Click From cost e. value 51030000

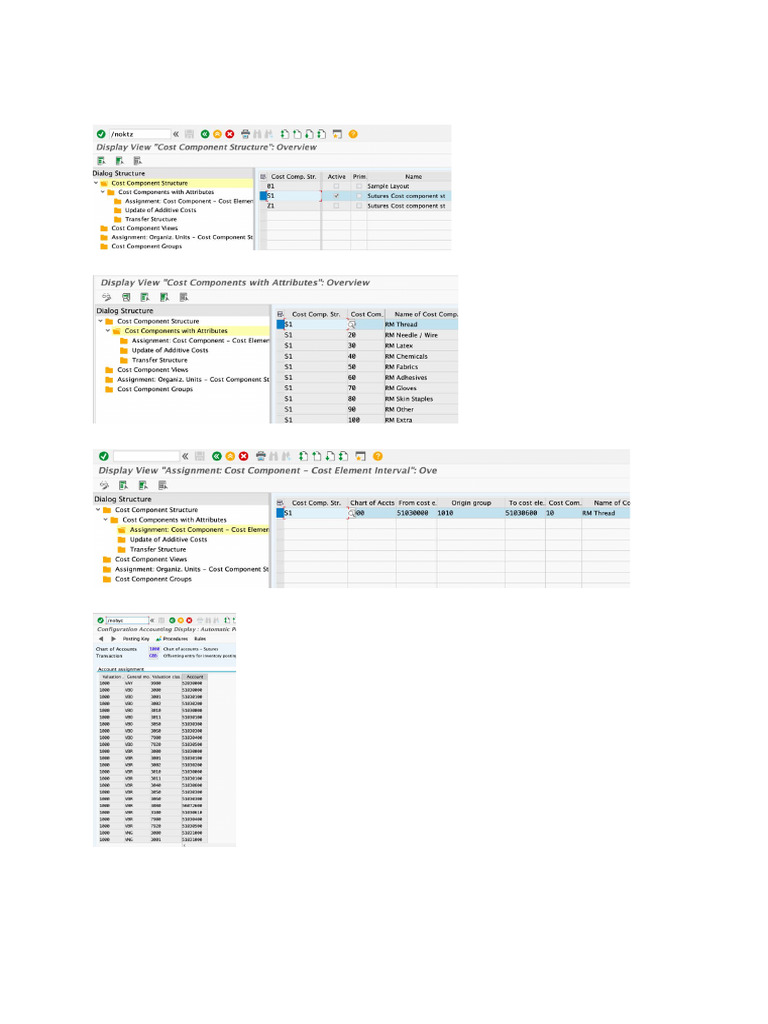(x=413, y=513)
